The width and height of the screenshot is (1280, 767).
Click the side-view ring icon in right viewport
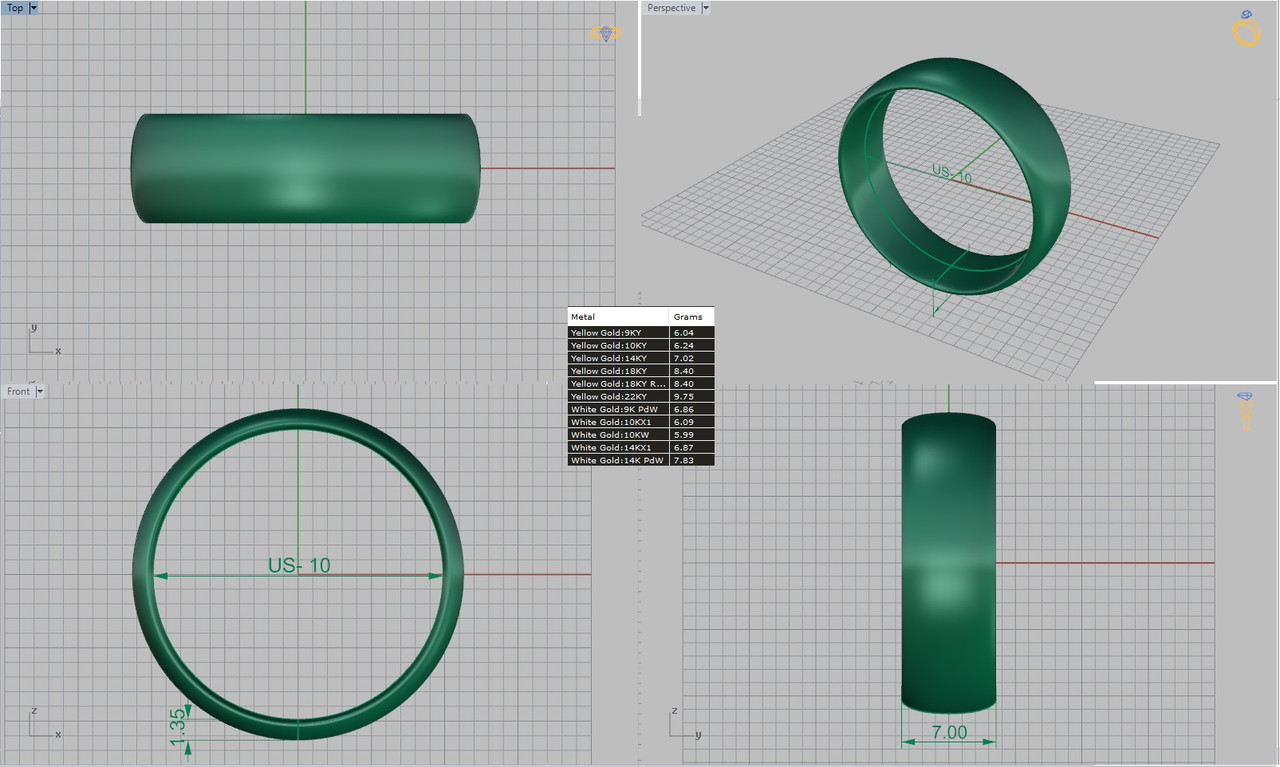pos(1246,410)
